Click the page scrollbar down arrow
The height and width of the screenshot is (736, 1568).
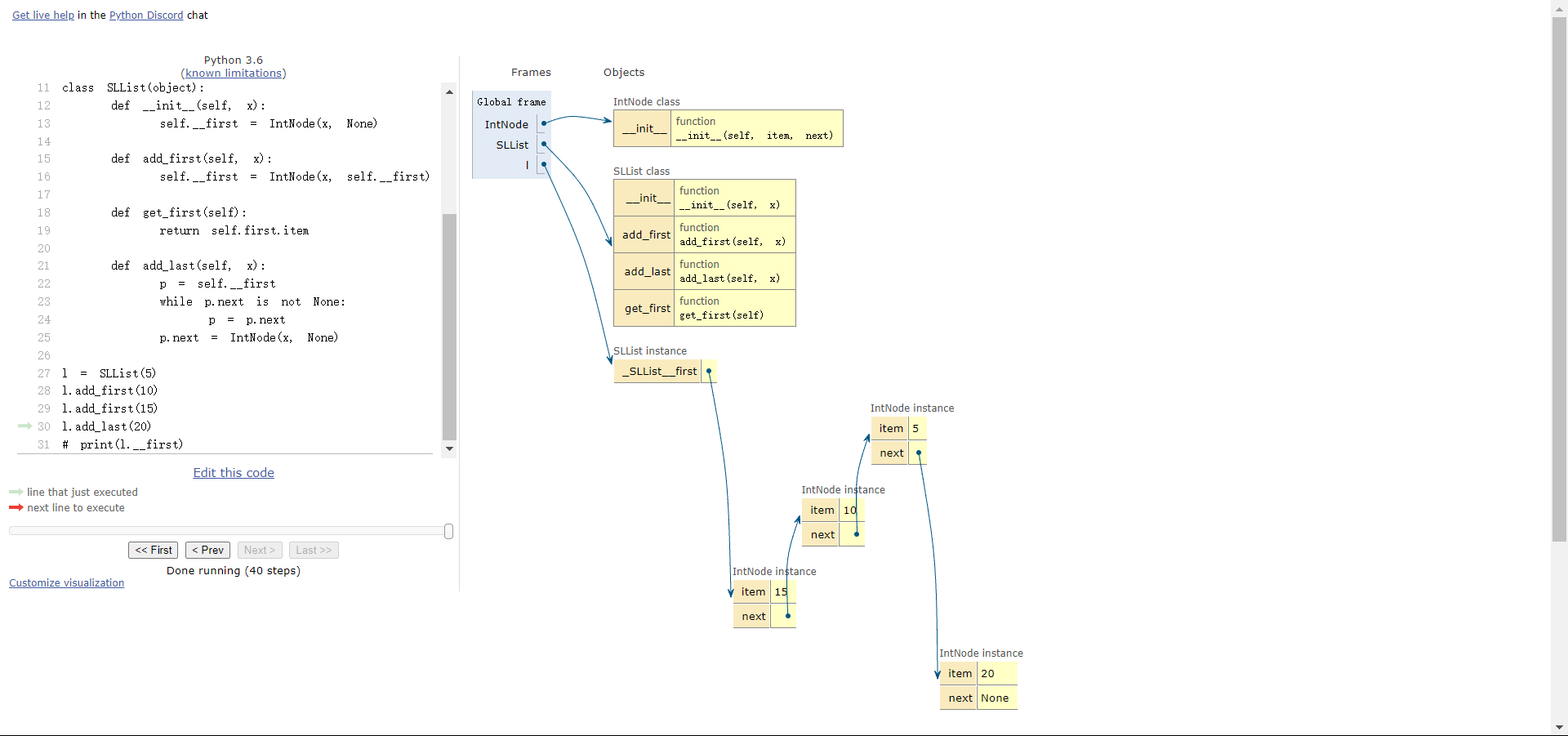[x=1559, y=727]
